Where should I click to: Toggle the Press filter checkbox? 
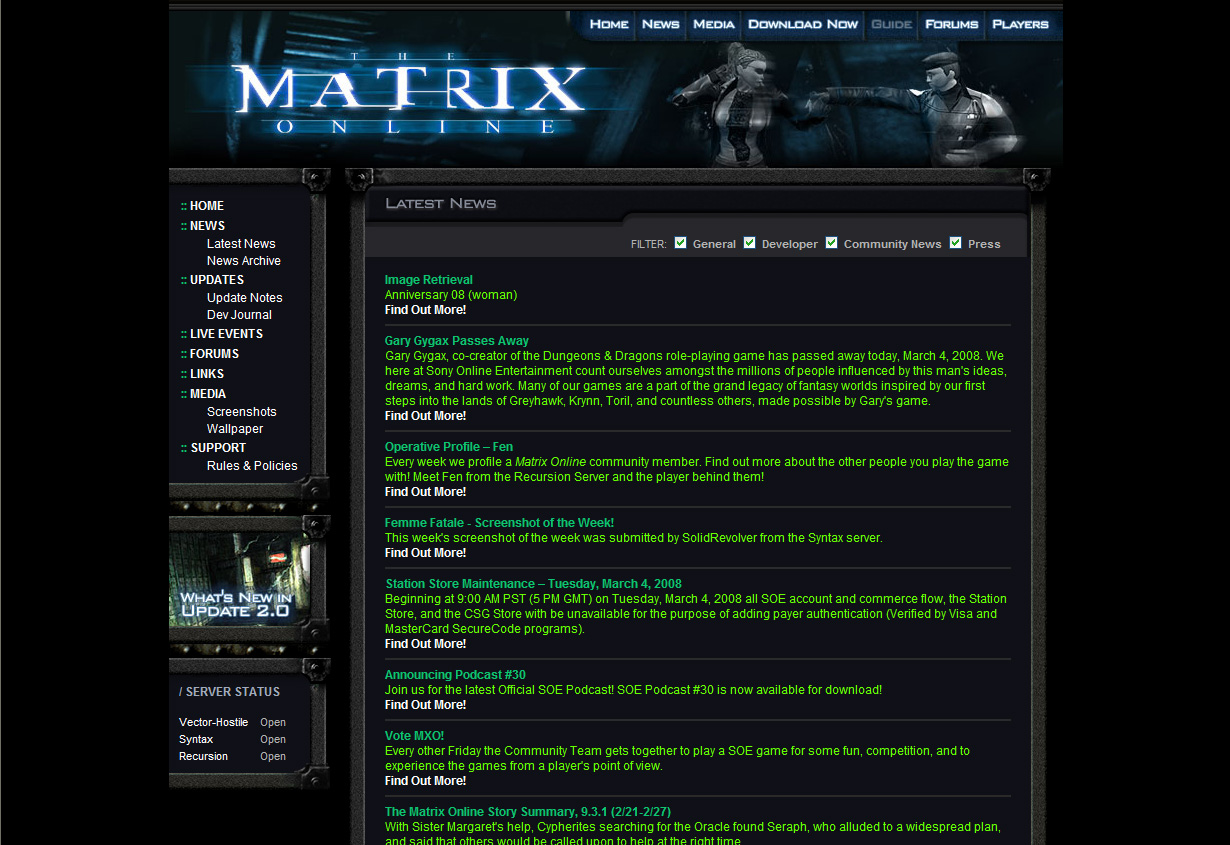(x=956, y=243)
